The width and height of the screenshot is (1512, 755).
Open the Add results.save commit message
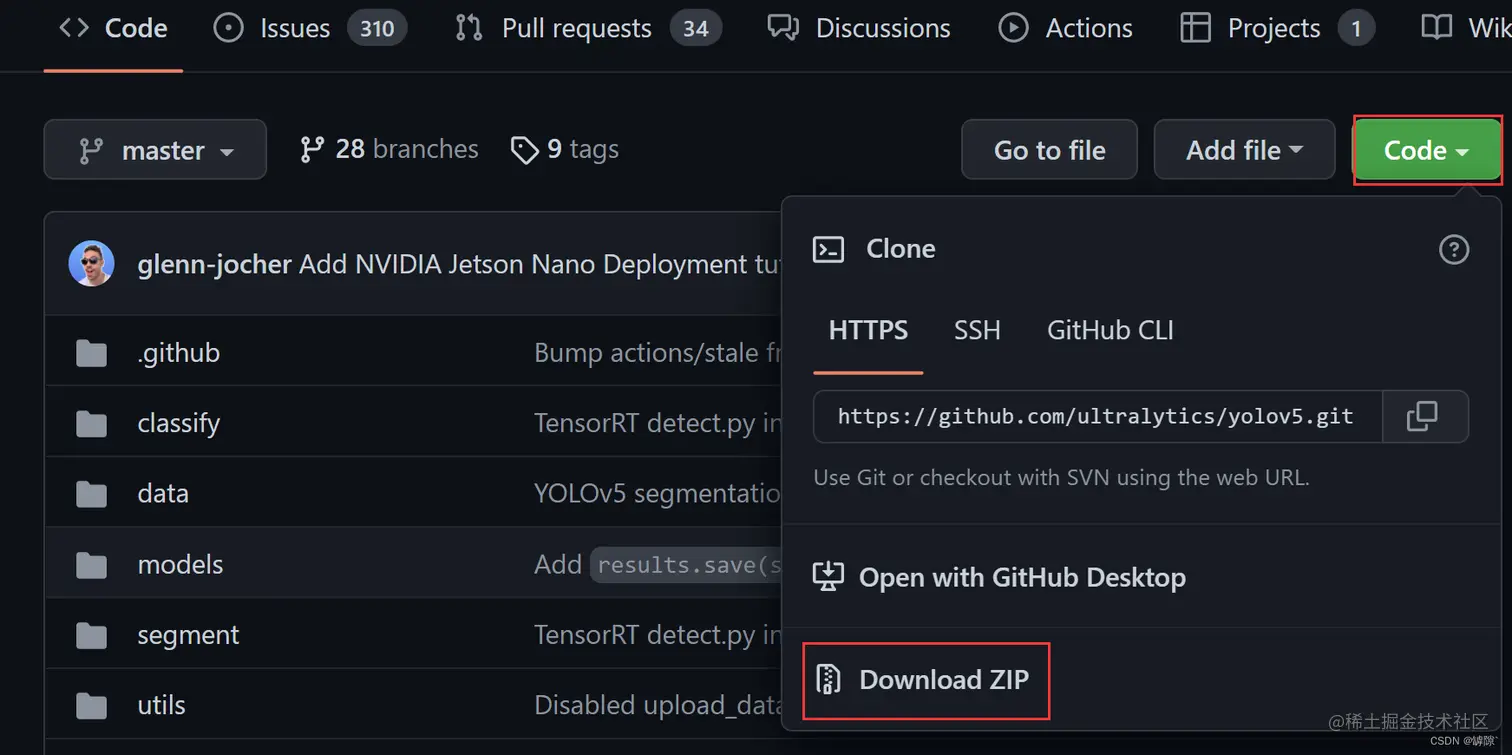pyautogui.click(x=657, y=564)
